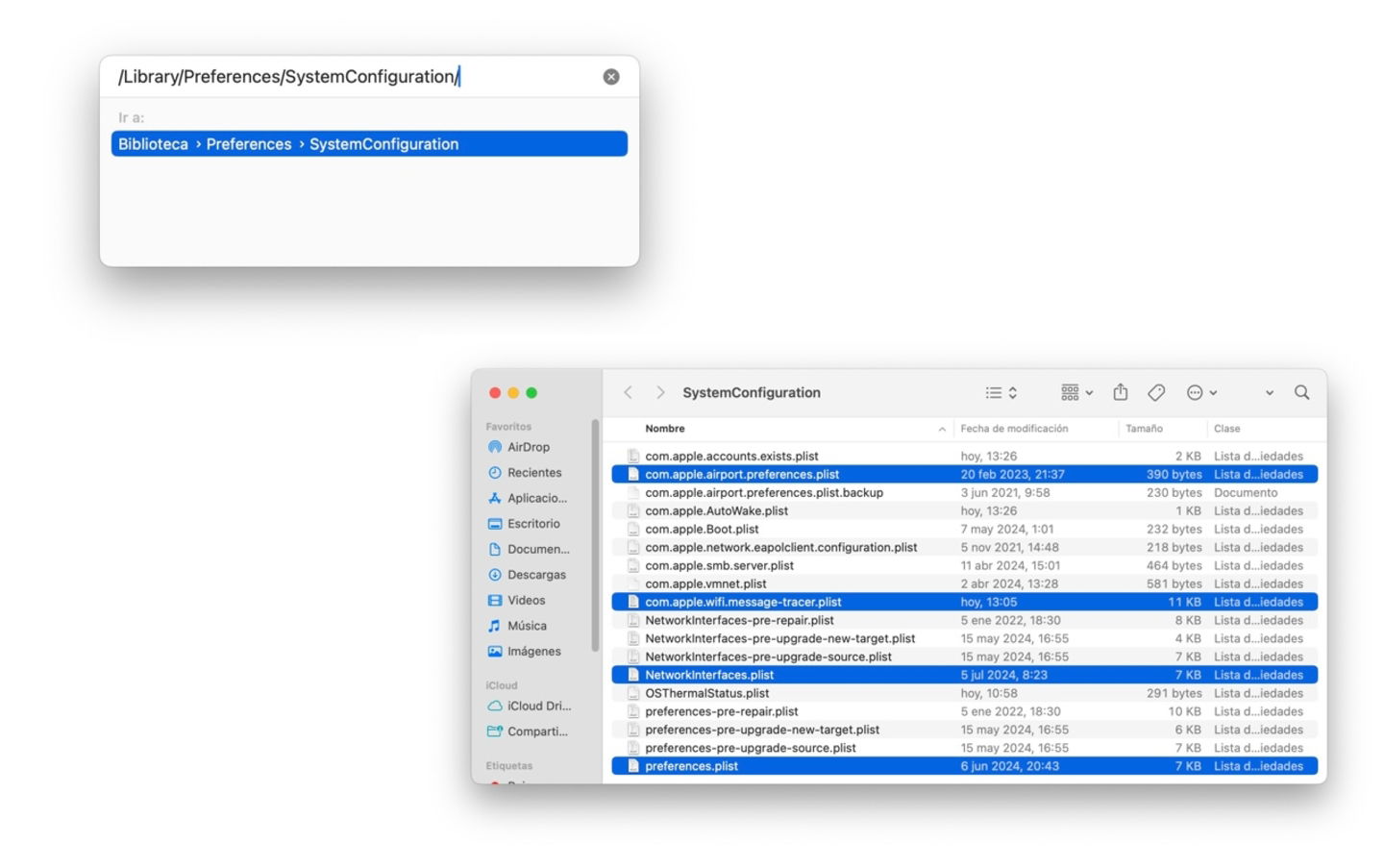Click the Música note icon
Image resolution: width=1384 pixels, height=868 pixels.
click(495, 626)
